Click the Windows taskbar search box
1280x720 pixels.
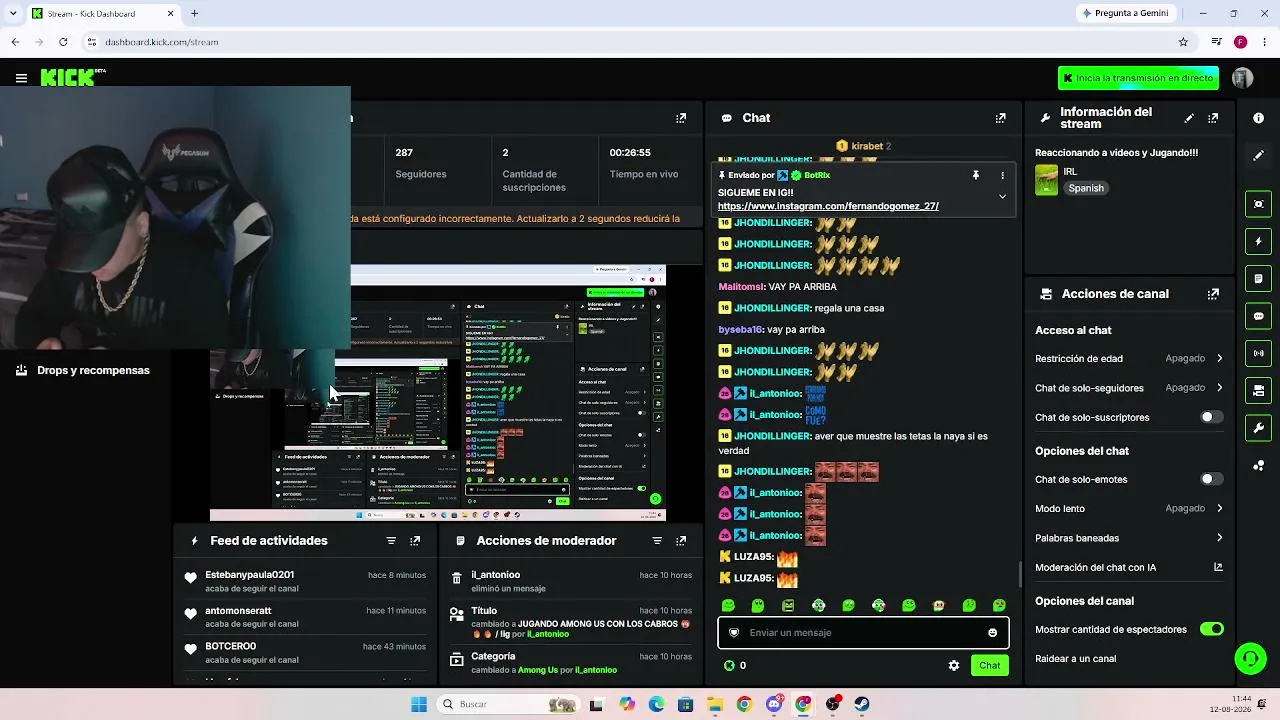tap(509, 704)
